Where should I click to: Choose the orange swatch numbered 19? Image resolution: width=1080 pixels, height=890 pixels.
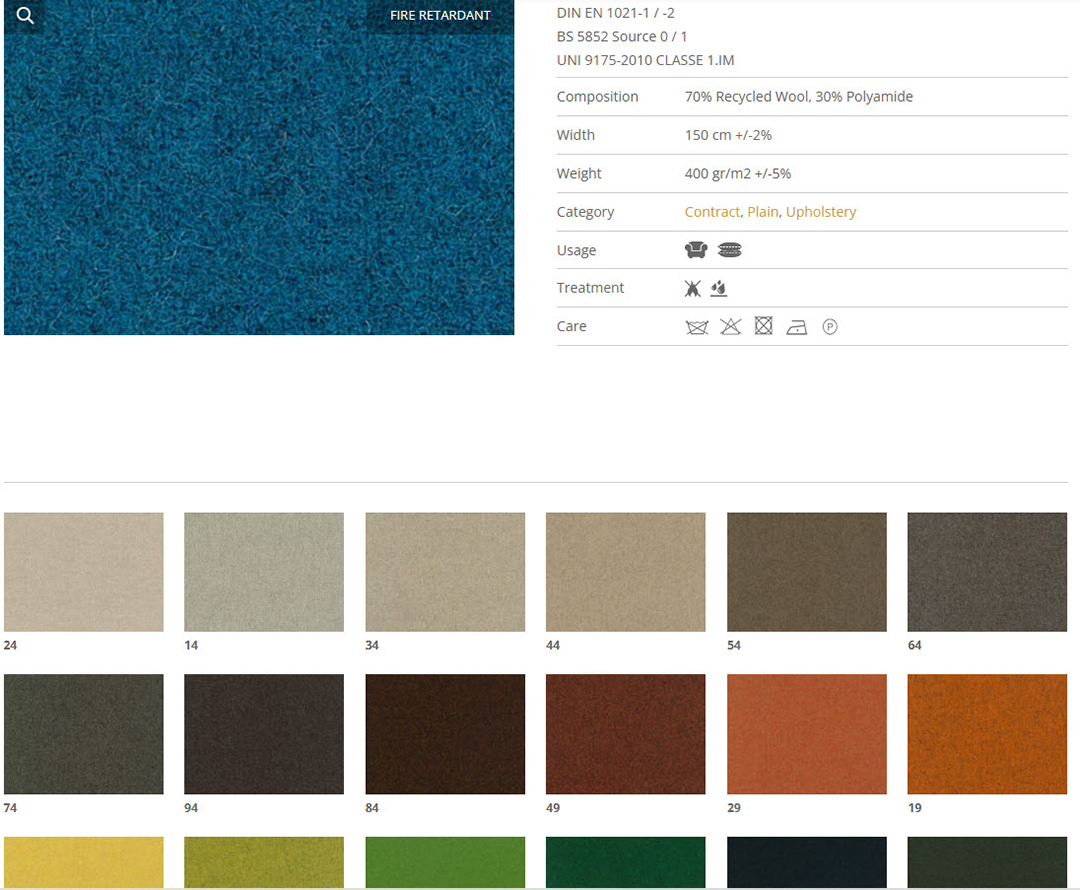tap(987, 734)
